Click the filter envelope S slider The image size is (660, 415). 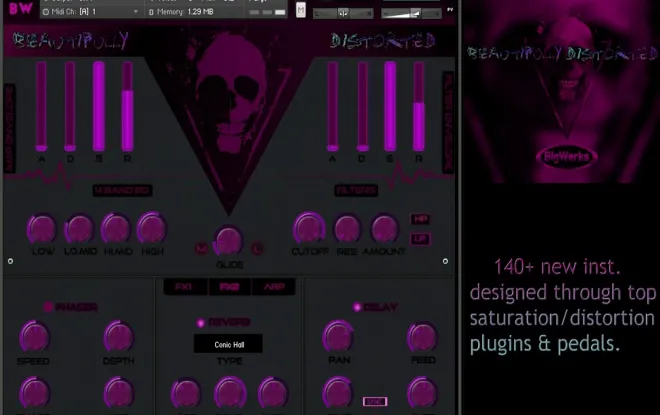tap(390, 106)
